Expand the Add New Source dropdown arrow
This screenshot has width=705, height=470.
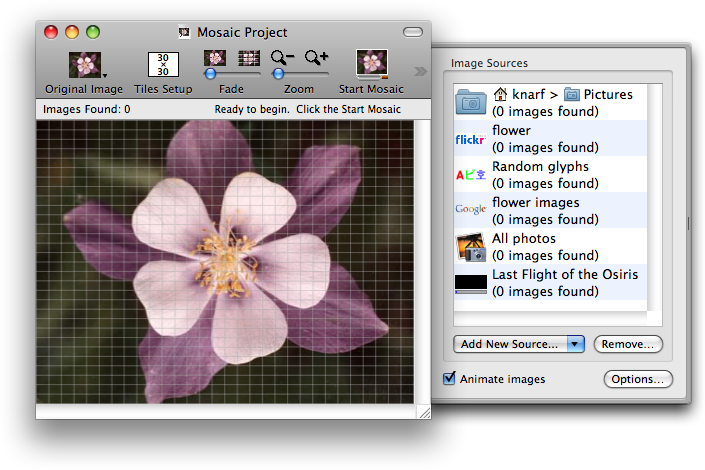tap(575, 344)
